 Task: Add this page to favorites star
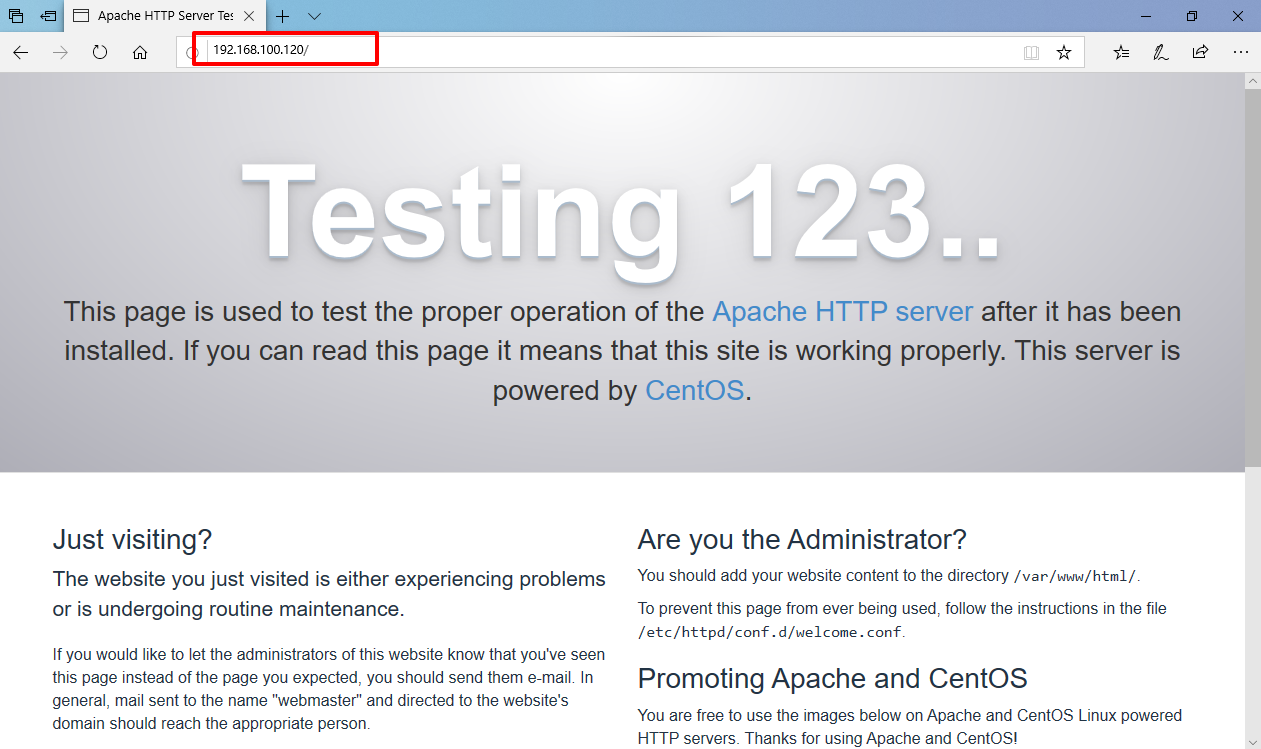pos(1064,53)
